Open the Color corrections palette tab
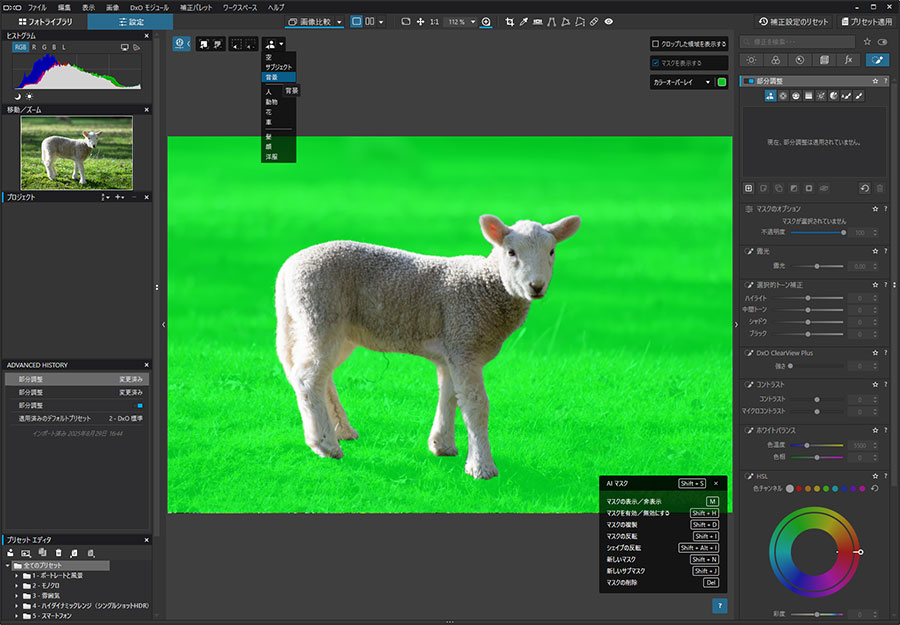This screenshot has width=900, height=625. tap(775, 60)
